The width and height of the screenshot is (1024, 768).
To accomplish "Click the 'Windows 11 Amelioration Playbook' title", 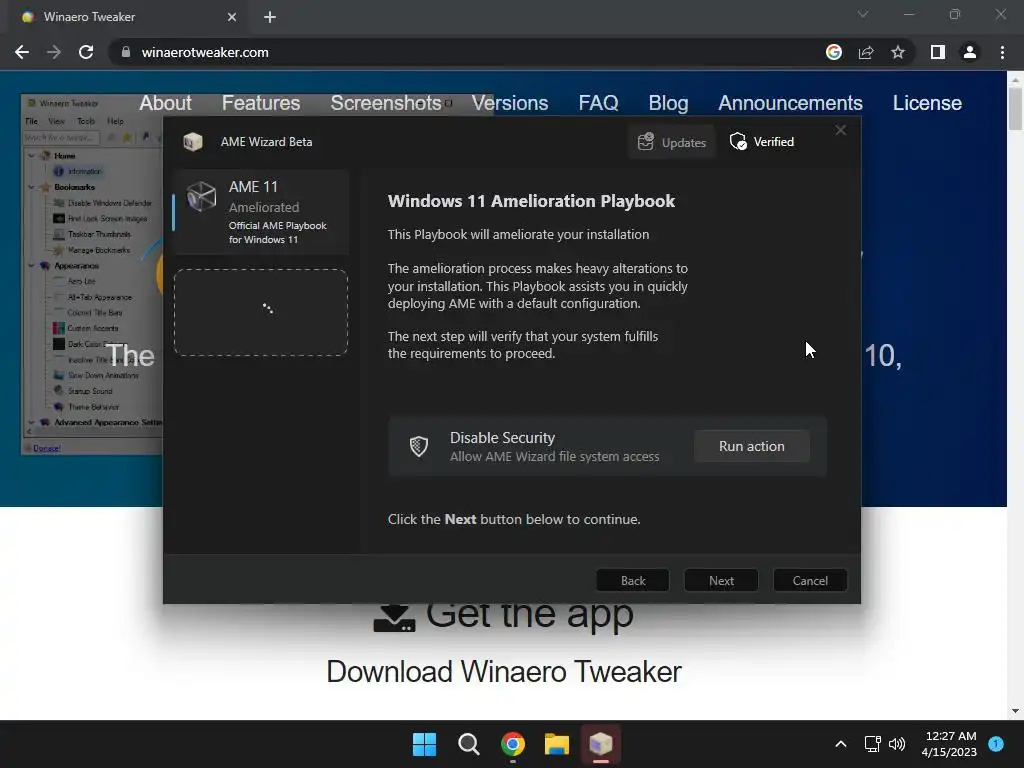I will coord(531,201).
